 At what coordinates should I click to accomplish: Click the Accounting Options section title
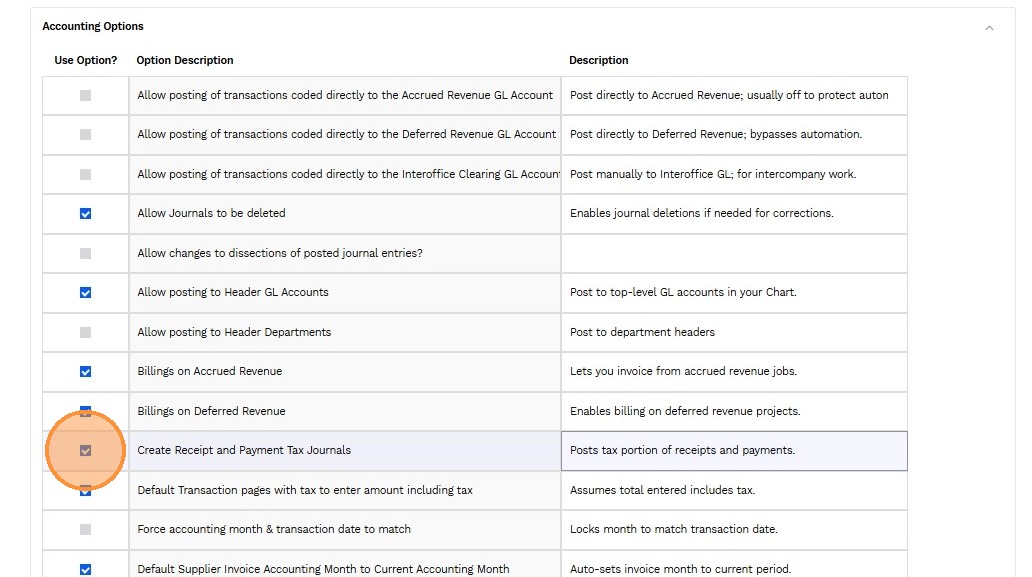click(x=93, y=26)
